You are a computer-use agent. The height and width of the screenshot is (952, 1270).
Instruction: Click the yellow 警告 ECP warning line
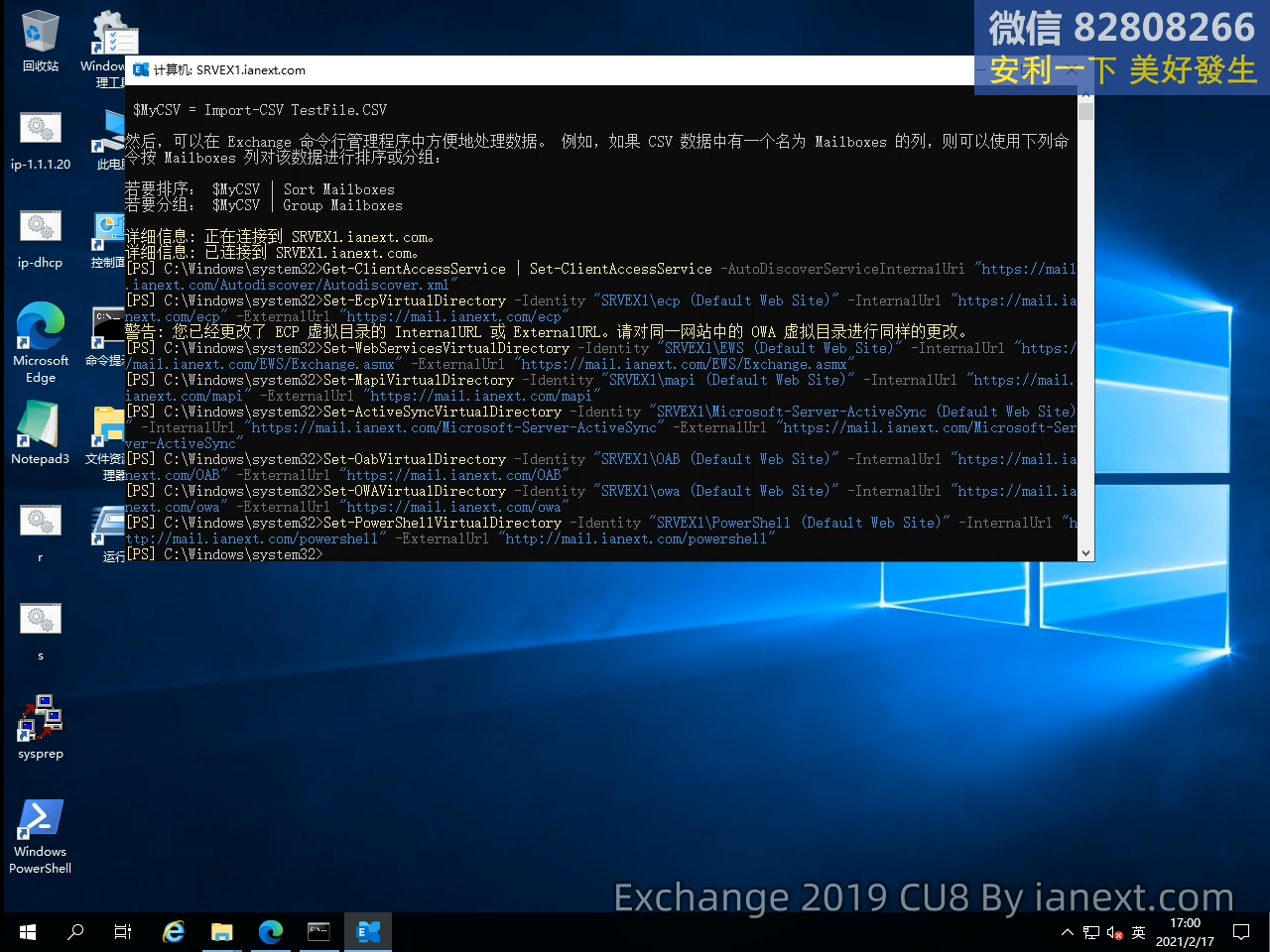[546, 332]
